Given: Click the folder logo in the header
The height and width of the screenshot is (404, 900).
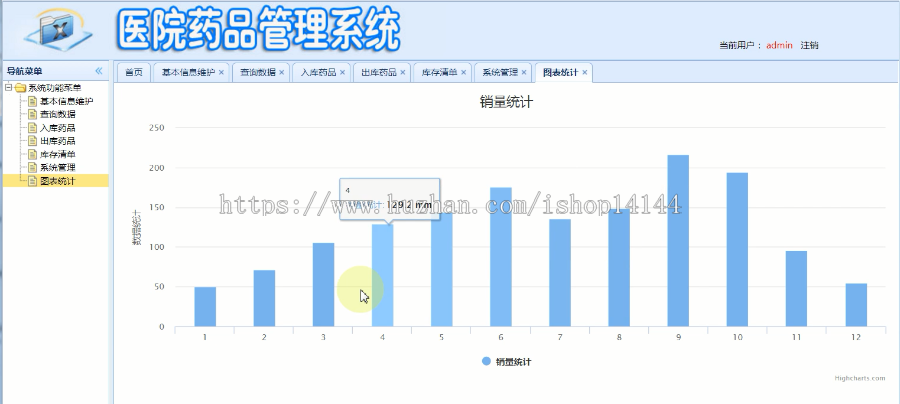Looking at the screenshot, I should coord(57,29).
